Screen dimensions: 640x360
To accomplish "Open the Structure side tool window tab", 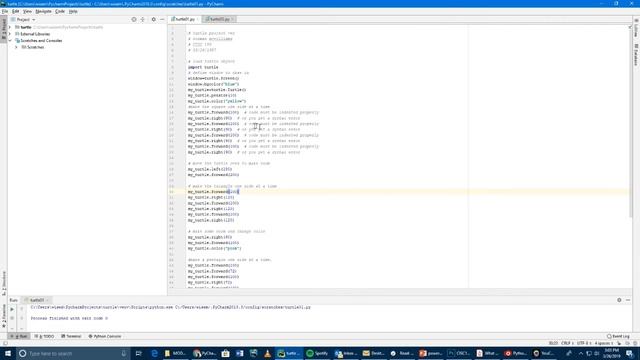I will [x=4, y=283].
